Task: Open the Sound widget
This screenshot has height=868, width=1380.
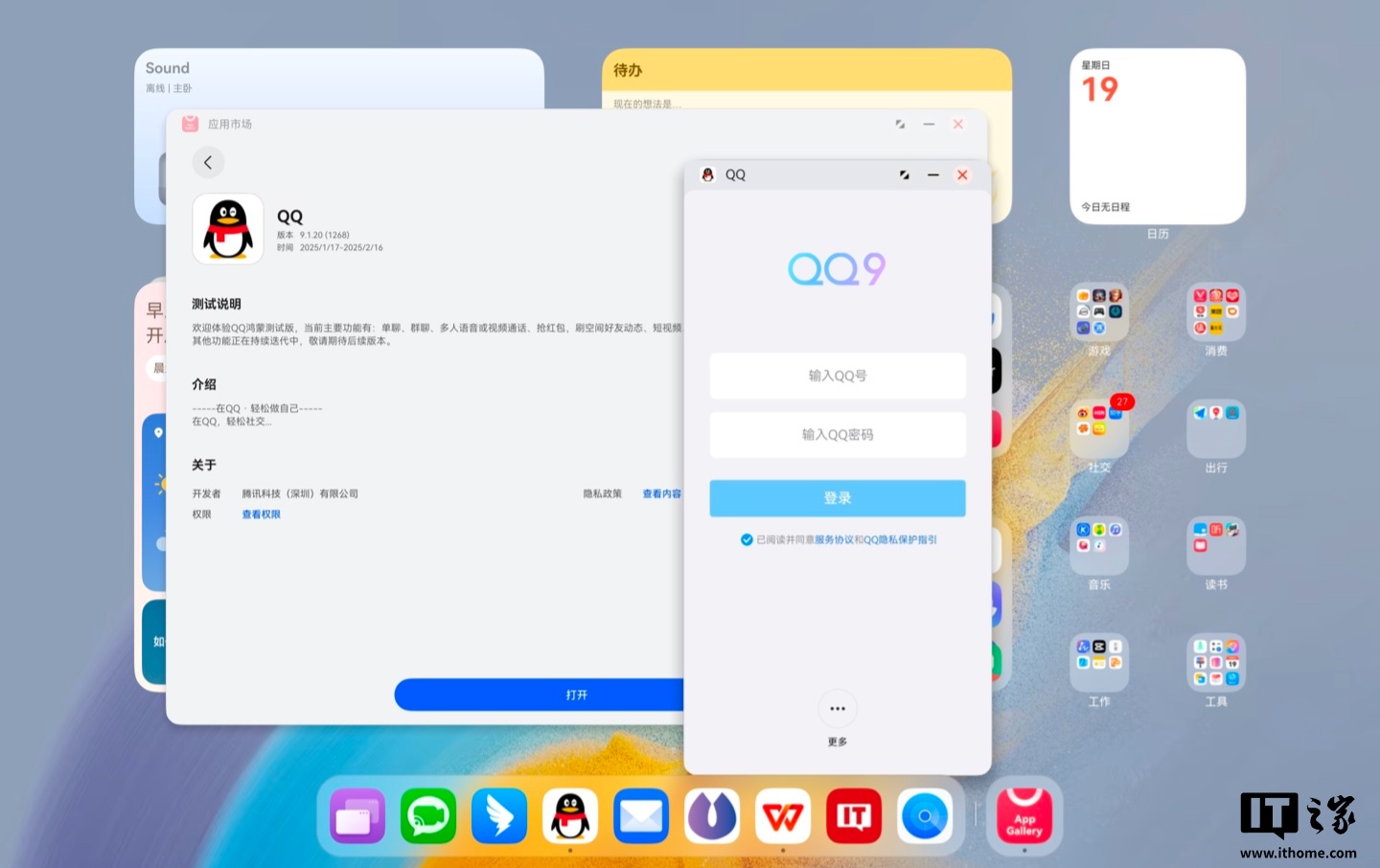Action: click(339, 79)
